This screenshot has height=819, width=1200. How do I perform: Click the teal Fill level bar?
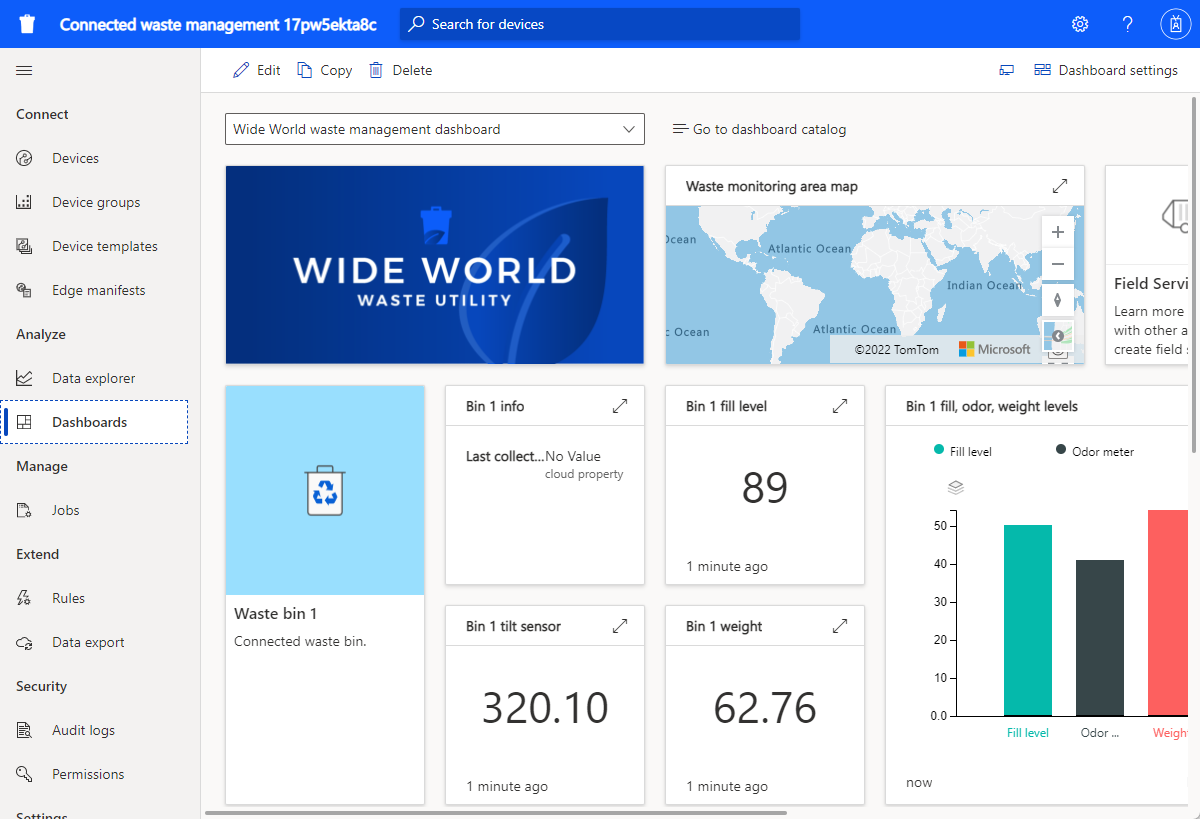[x=1027, y=620]
